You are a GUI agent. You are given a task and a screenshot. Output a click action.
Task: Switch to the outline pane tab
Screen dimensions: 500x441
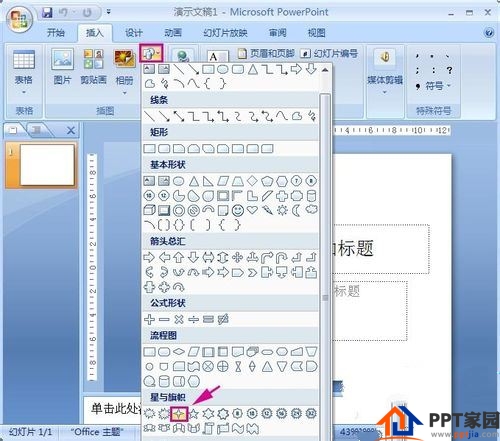coord(37,130)
